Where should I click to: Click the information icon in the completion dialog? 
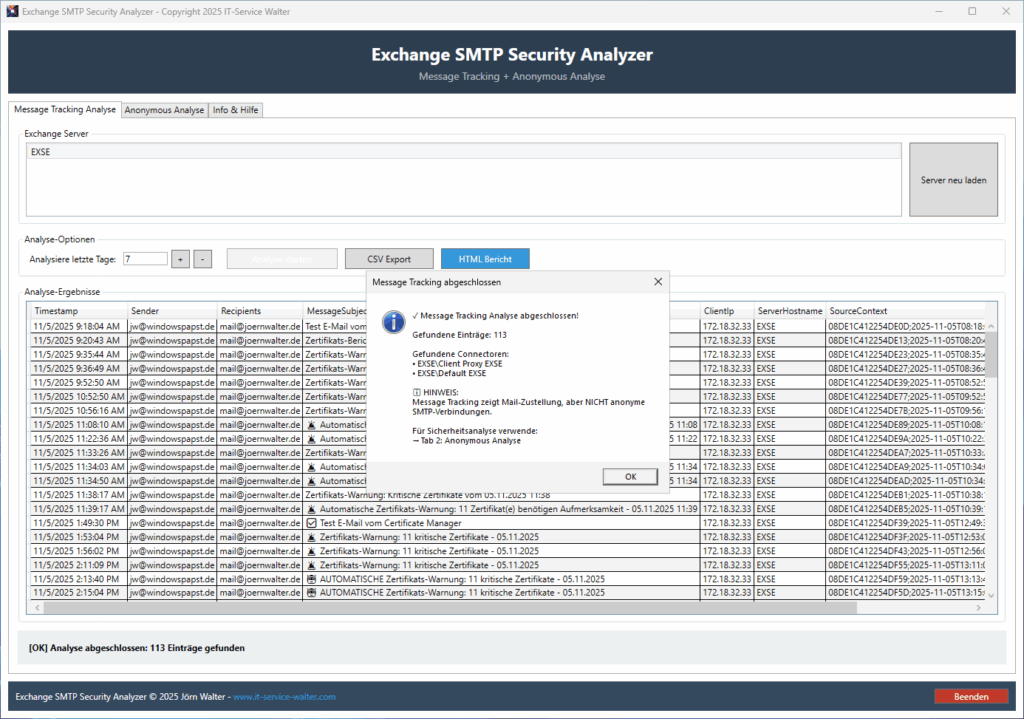coord(392,322)
